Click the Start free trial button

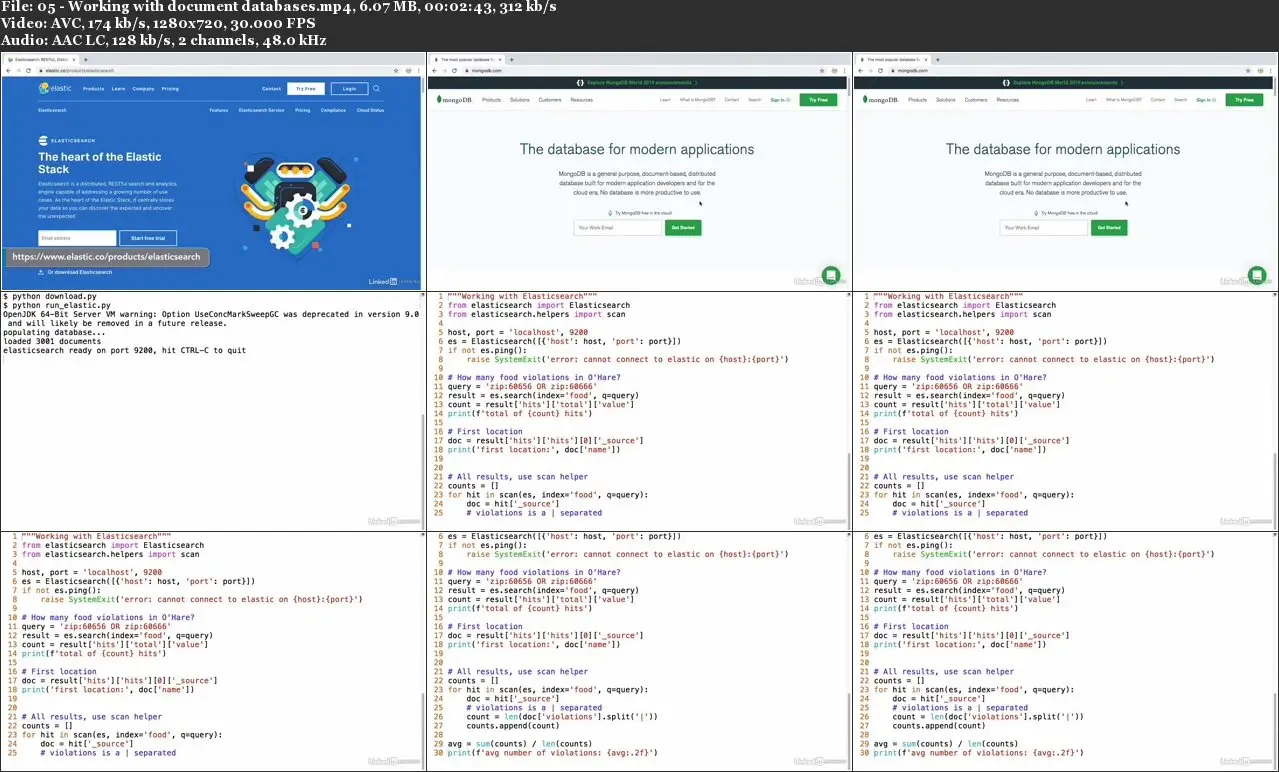coord(148,238)
